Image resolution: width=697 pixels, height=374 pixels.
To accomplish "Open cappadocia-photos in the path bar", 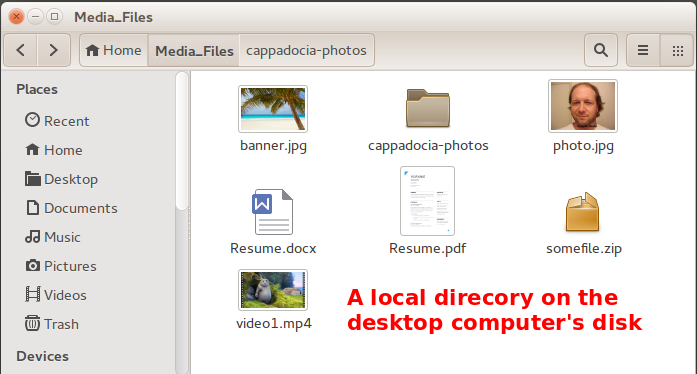I will click(306, 50).
